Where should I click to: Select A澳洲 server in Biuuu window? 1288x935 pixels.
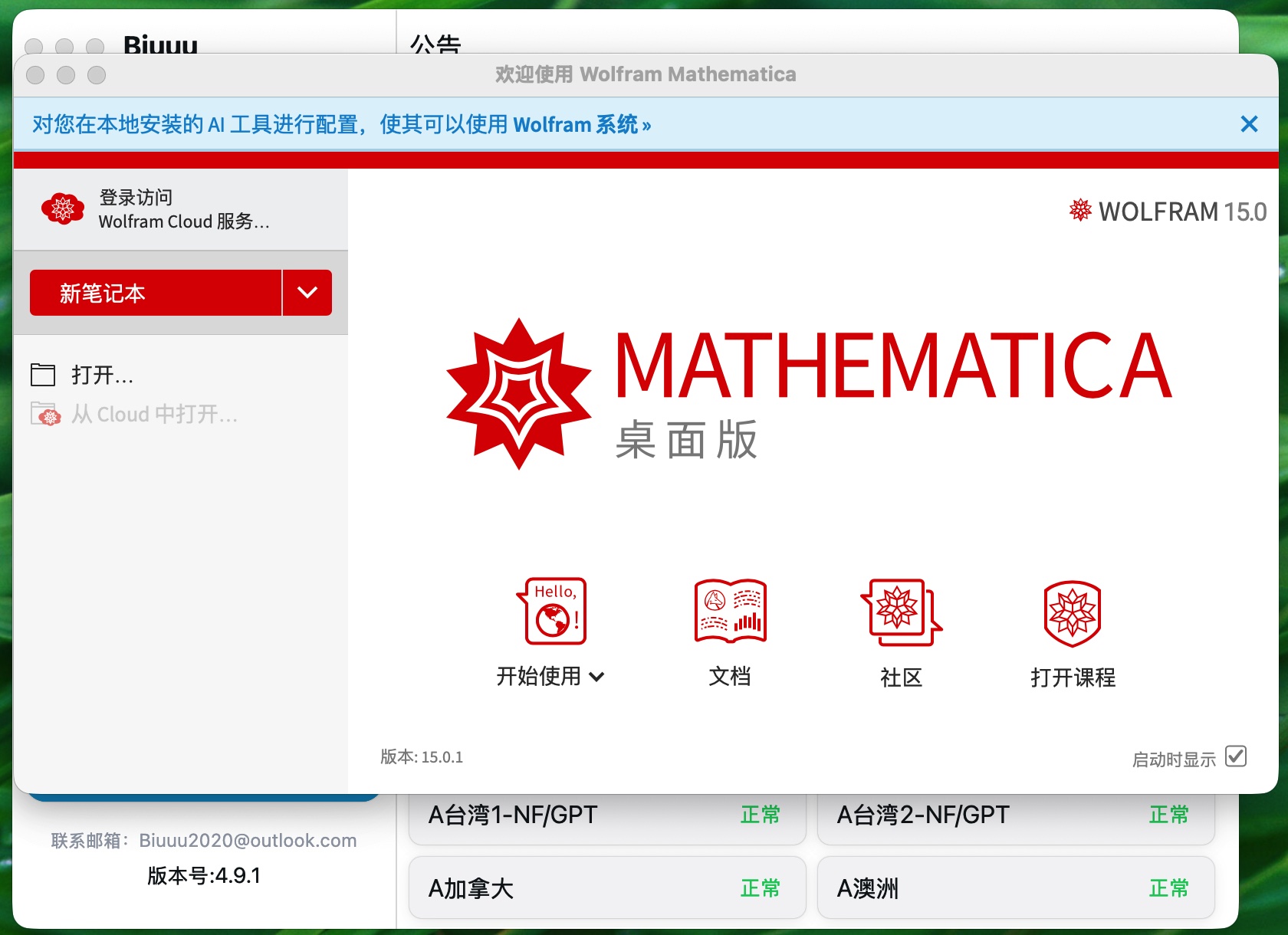point(1016,887)
